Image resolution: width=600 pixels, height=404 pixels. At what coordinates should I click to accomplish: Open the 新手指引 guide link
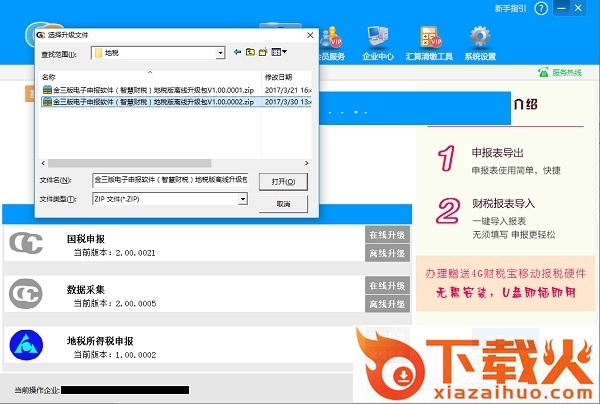[x=510, y=8]
